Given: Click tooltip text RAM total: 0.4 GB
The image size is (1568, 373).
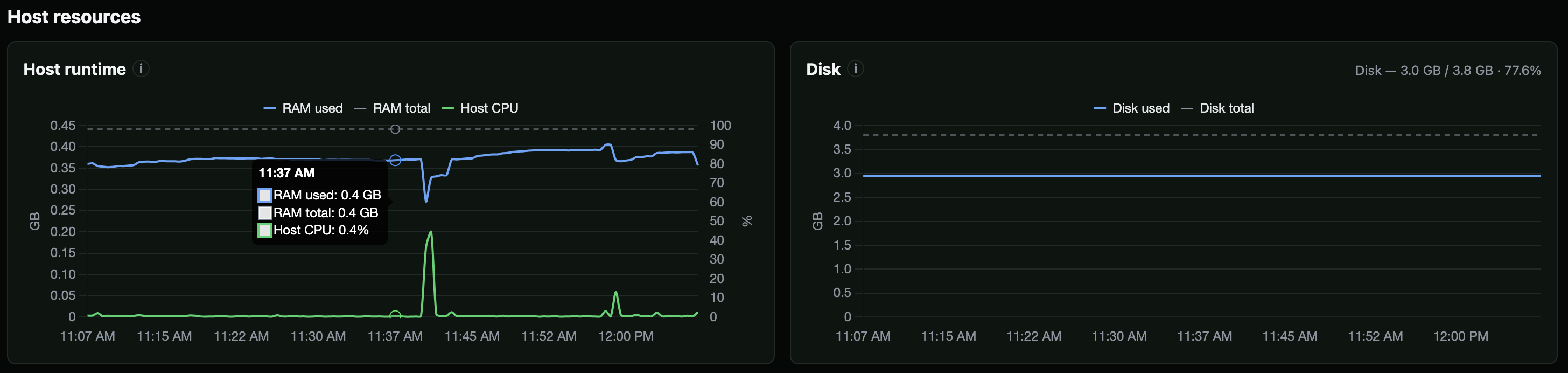Looking at the screenshot, I should pyautogui.click(x=326, y=213).
